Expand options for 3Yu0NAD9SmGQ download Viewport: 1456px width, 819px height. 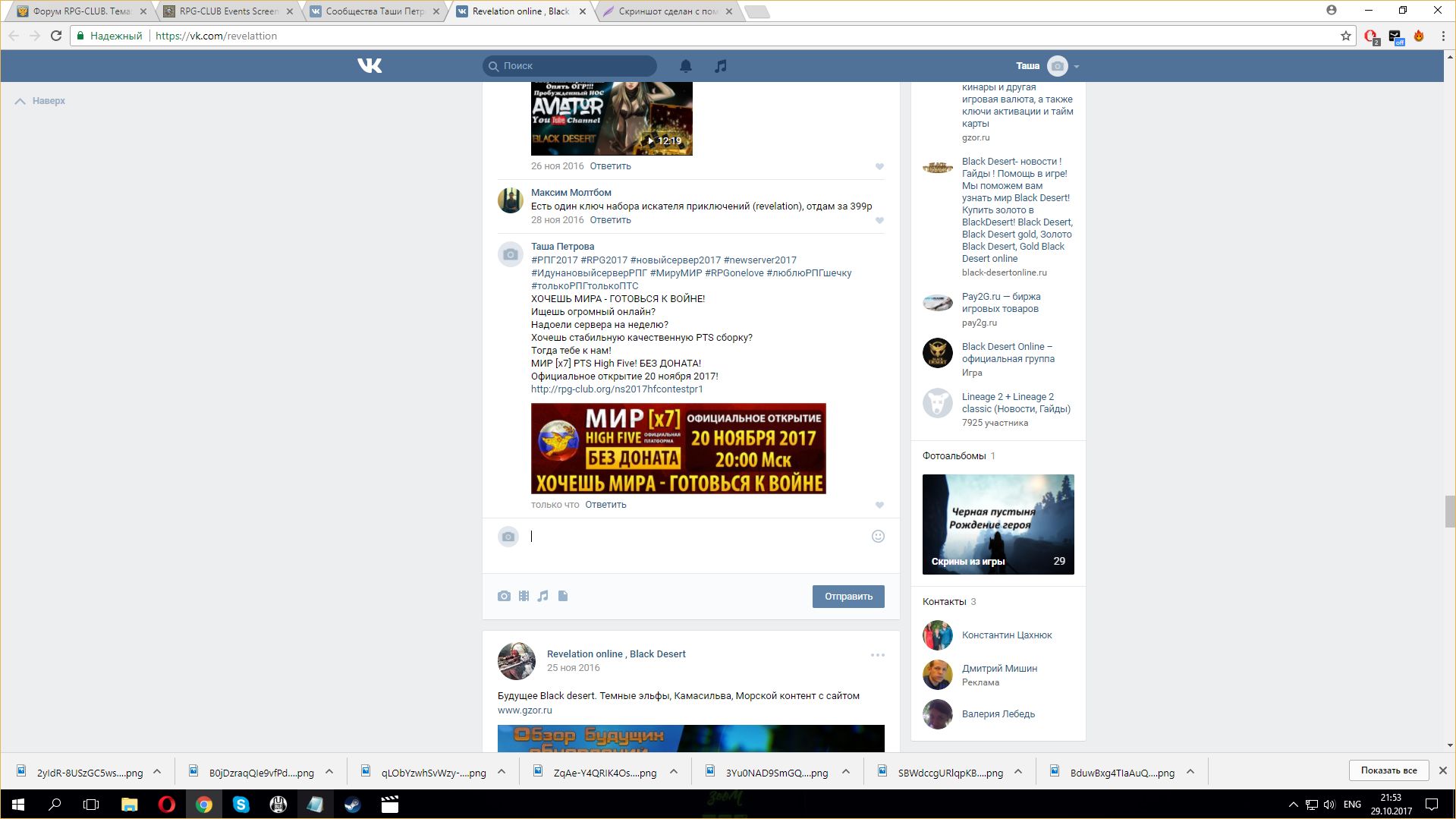point(846,772)
